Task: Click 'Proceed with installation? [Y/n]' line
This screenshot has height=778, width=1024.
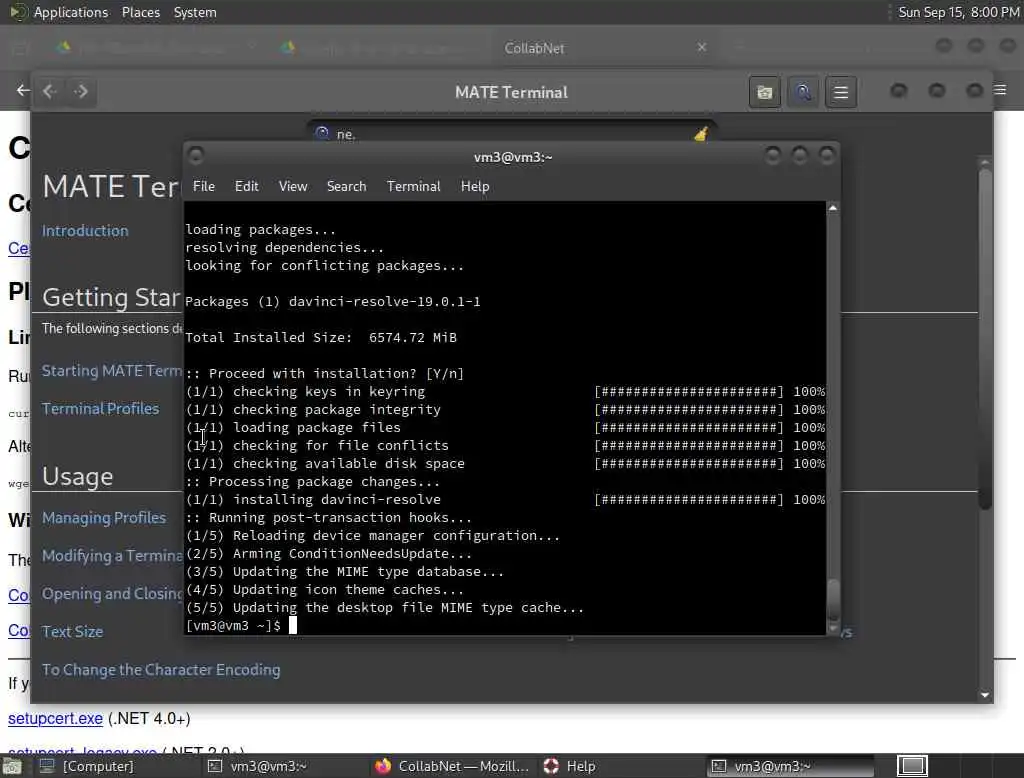Action: pyautogui.click(x=325, y=374)
